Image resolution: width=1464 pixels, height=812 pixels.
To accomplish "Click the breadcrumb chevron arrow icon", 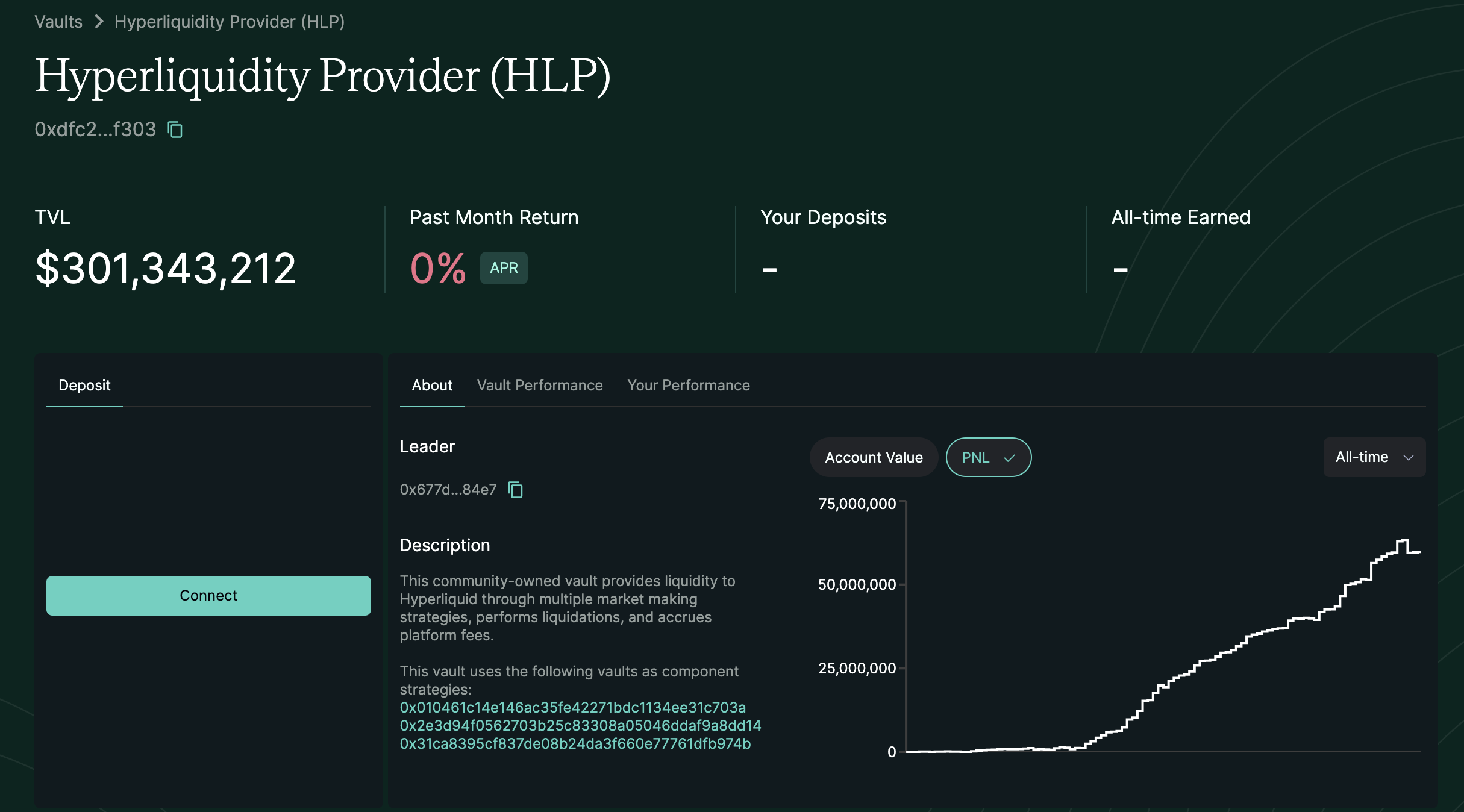I will click(99, 22).
